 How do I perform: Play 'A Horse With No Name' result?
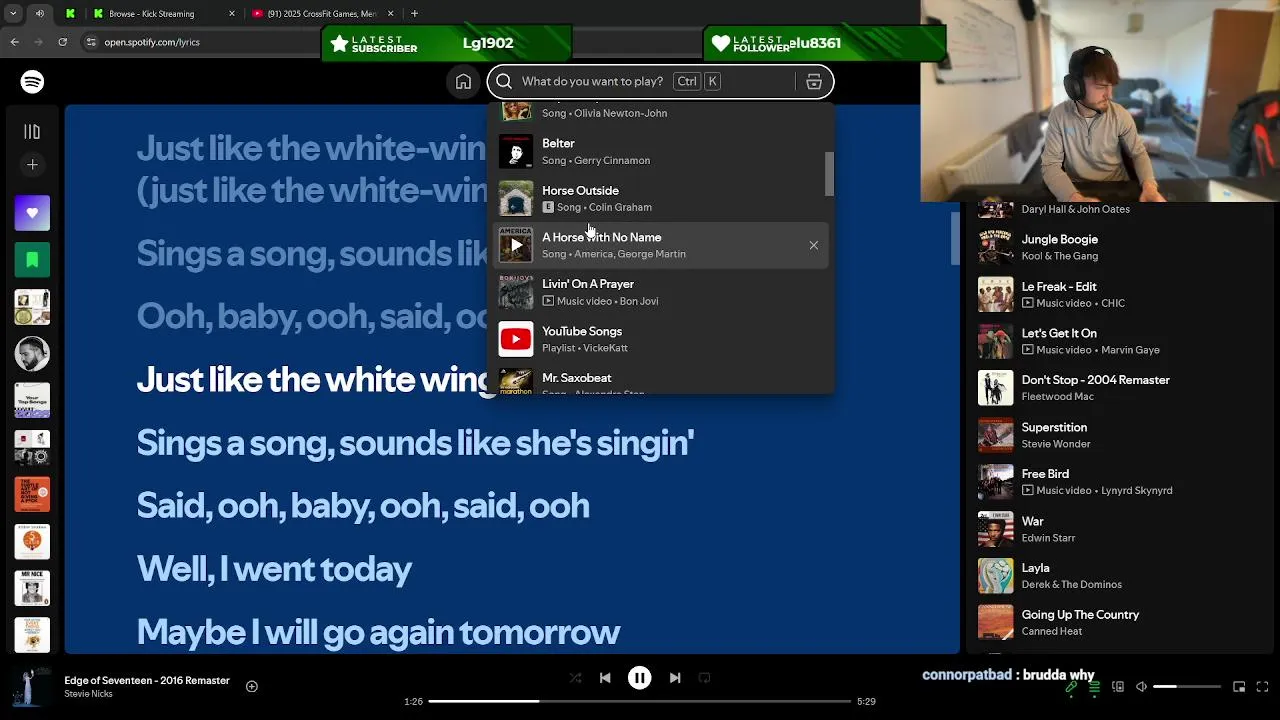pyautogui.click(x=516, y=245)
